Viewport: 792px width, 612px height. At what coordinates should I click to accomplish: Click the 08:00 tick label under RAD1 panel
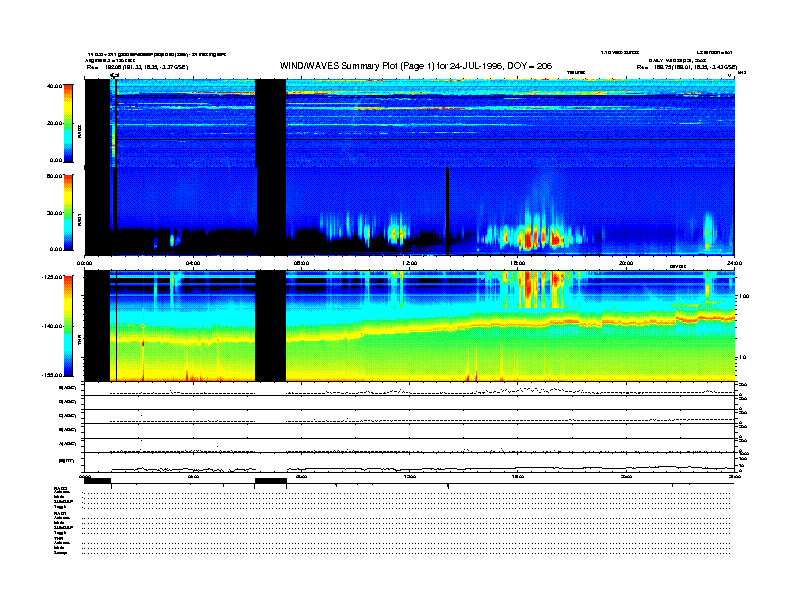(301, 263)
